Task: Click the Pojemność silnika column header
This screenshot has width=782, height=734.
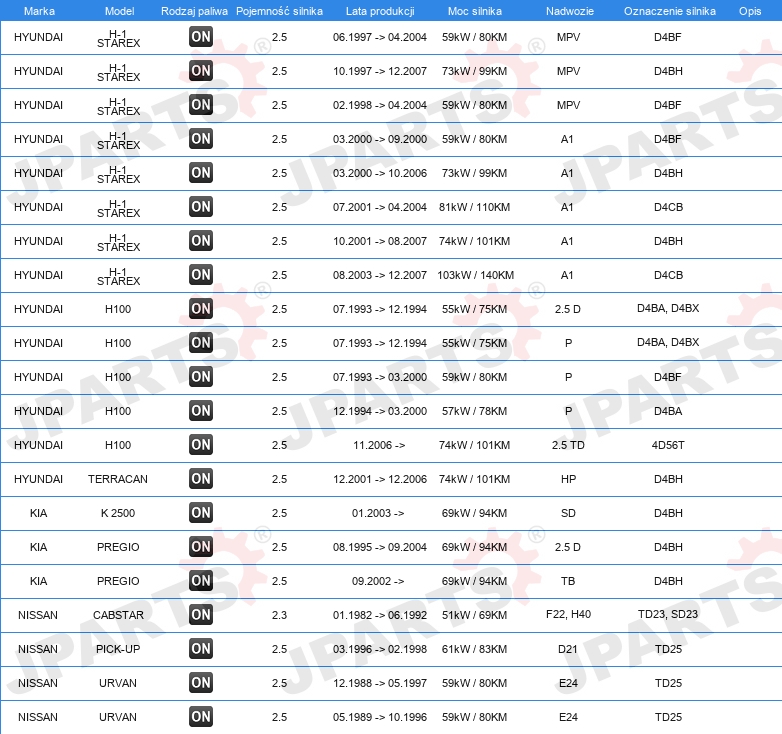Action: (279, 11)
